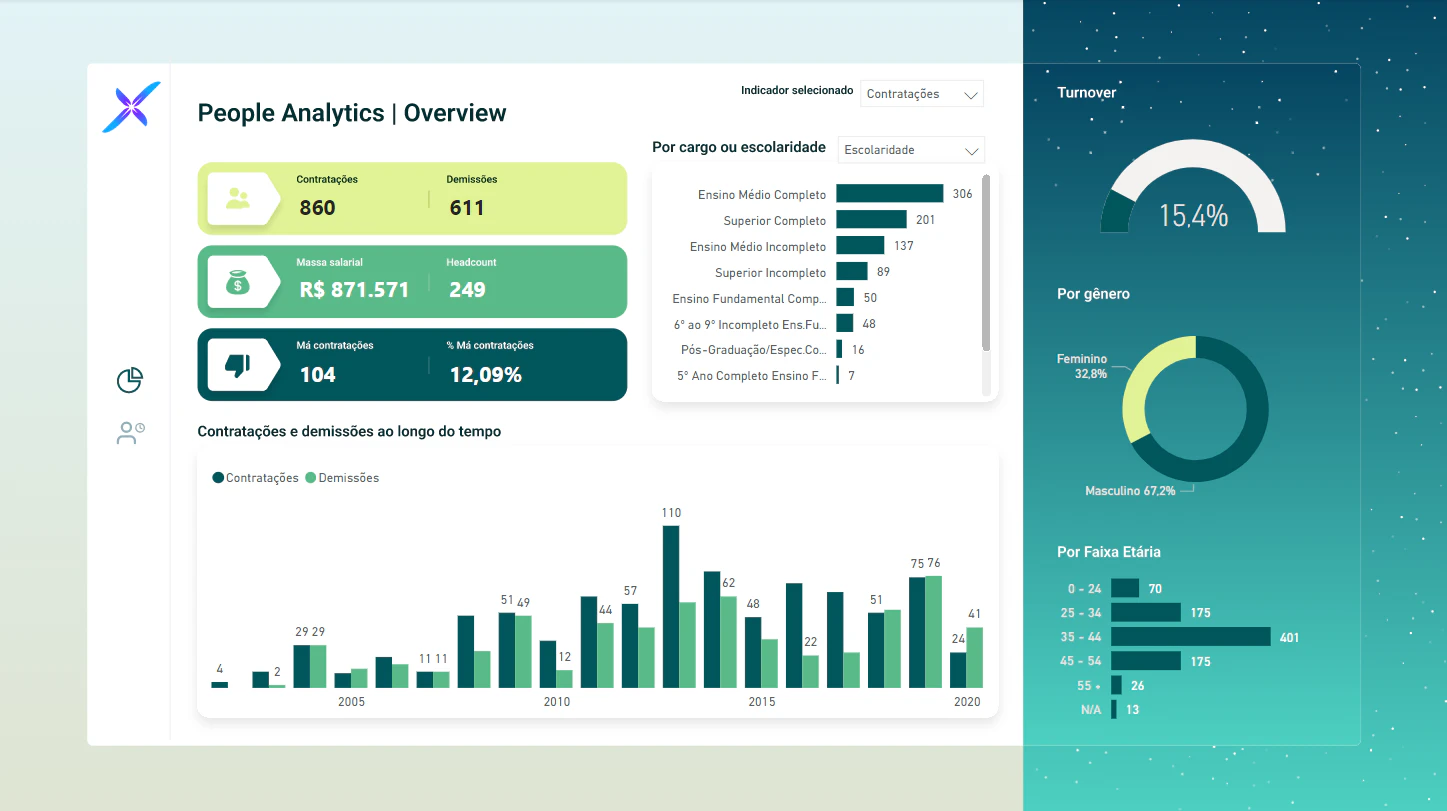Click the 5° Ano Completo Ensino F... label
1447x811 pixels.
[x=752, y=376]
